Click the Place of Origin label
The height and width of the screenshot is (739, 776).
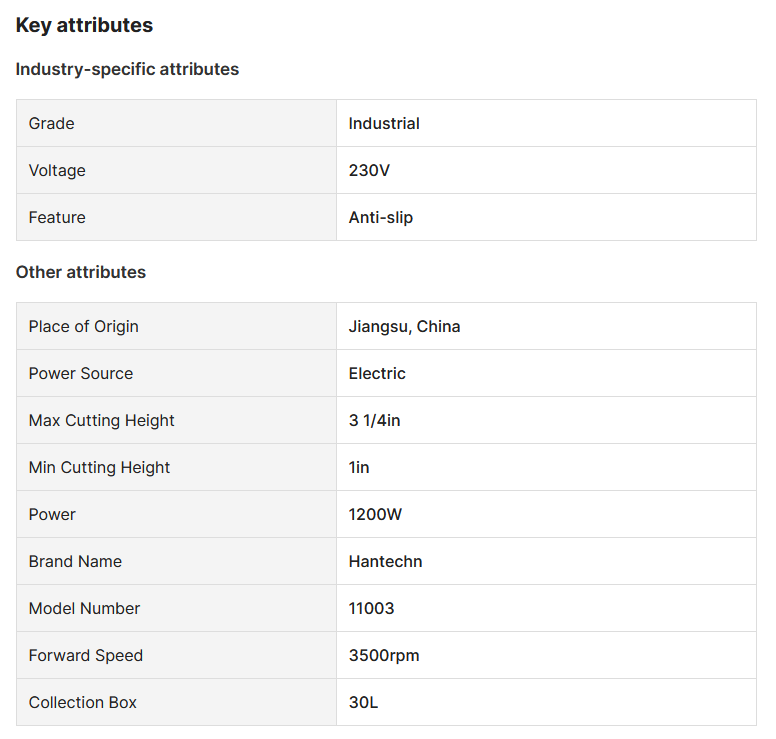tap(84, 327)
